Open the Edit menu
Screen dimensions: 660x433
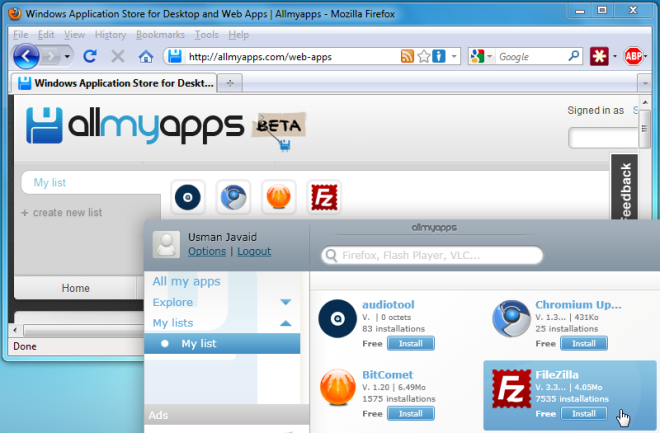pos(46,35)
